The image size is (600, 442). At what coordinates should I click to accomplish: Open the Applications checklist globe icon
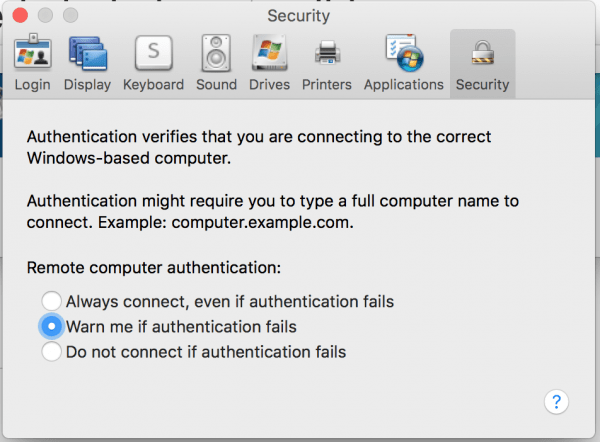point(404,53)
